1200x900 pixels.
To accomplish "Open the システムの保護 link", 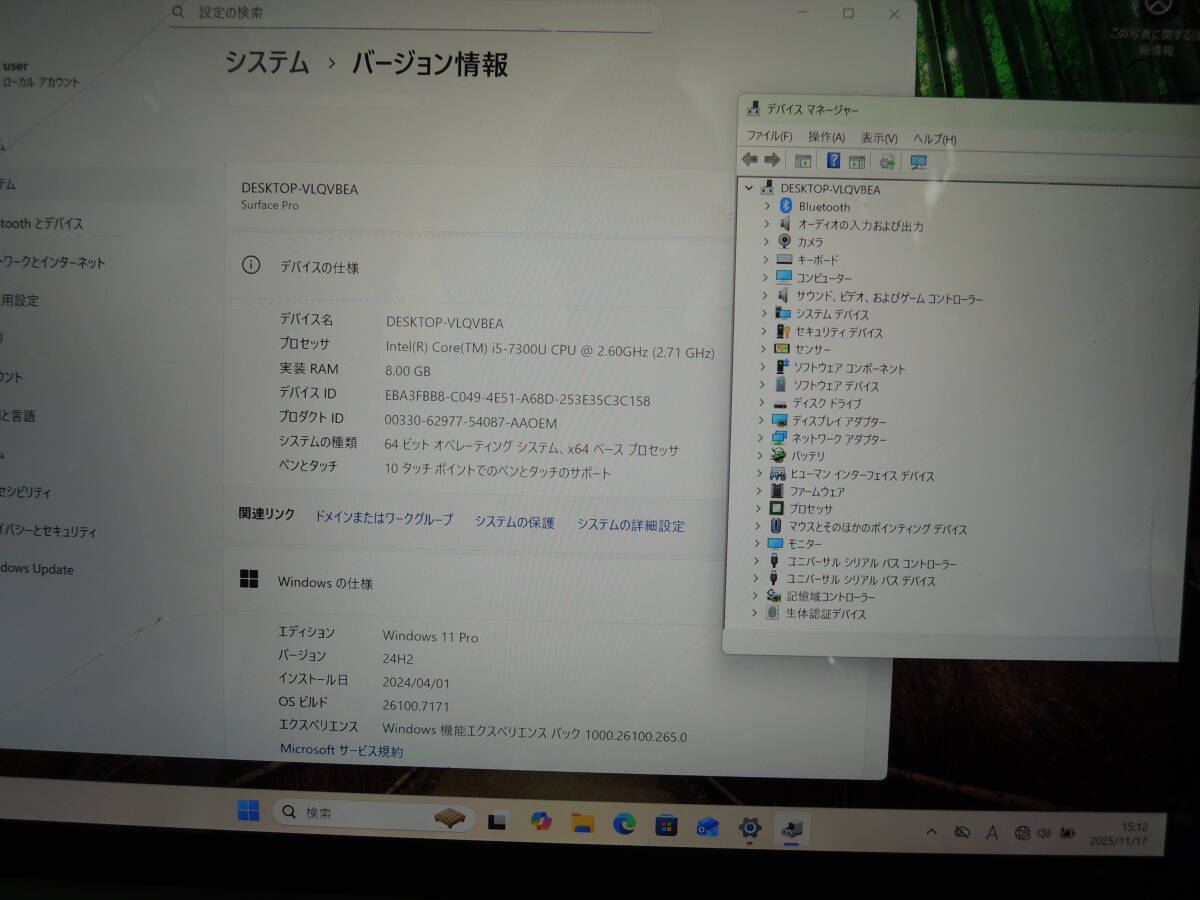I will coord(515,522).
